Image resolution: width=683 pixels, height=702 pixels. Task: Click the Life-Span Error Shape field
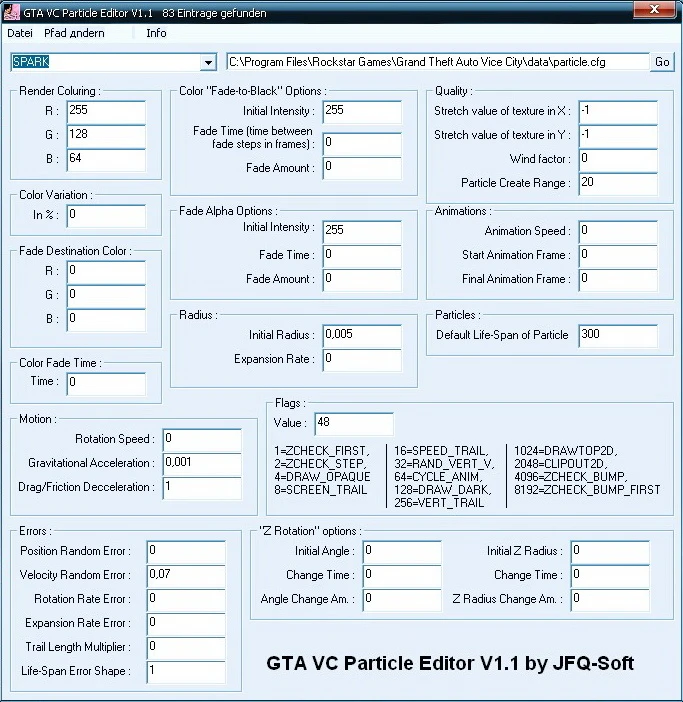186,672
